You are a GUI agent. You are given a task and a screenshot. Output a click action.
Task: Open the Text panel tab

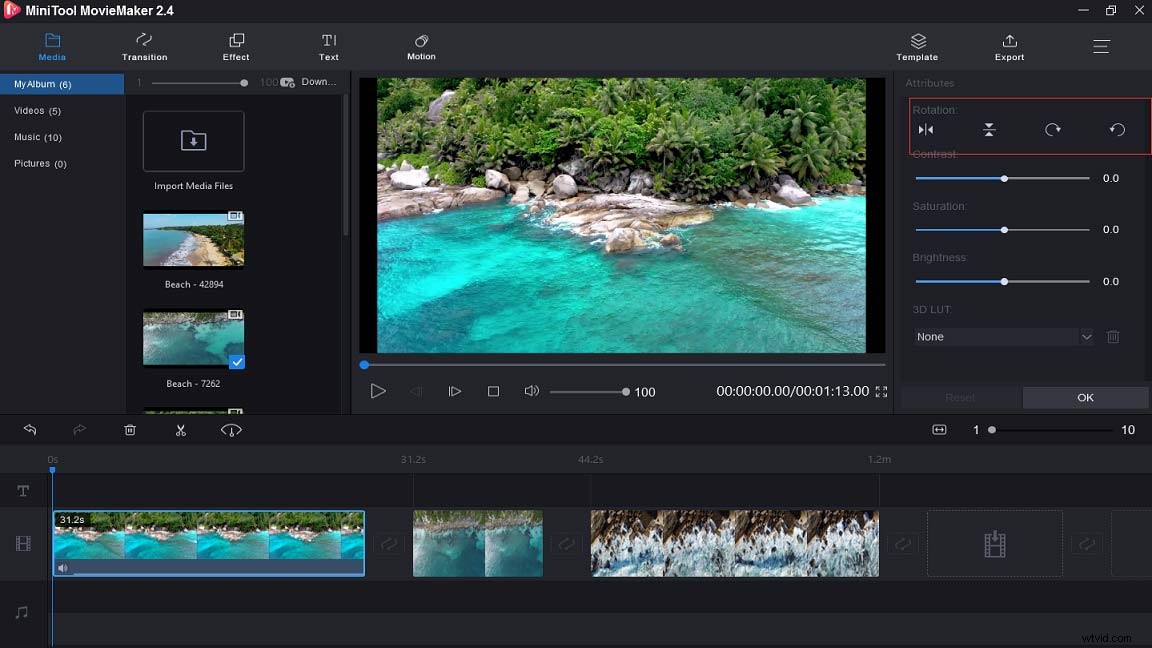point(328,46)
